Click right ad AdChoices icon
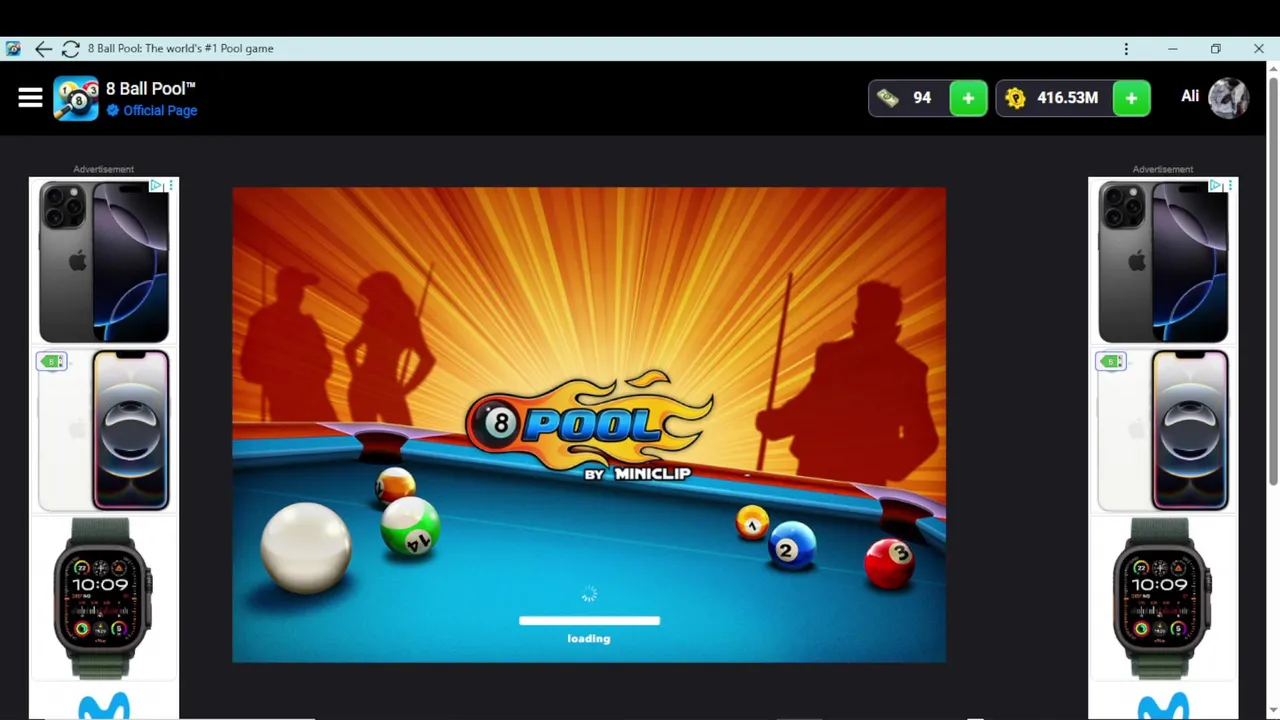 [1216, 186]
